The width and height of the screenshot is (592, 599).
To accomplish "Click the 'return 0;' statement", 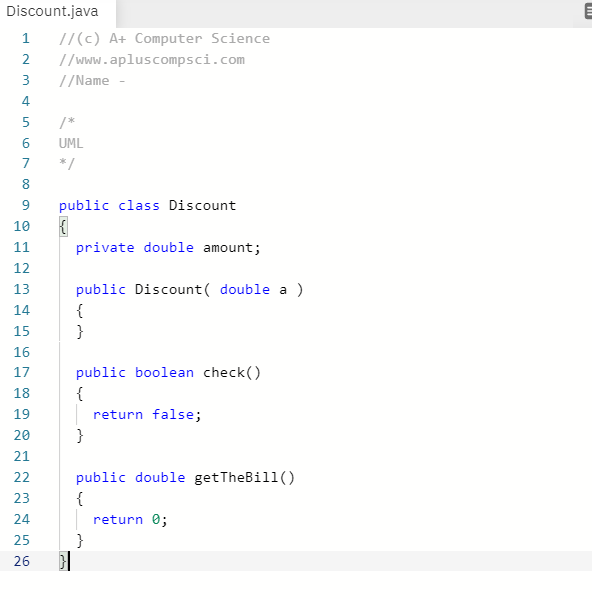I will pyautogui.click(x=130, y=520).
